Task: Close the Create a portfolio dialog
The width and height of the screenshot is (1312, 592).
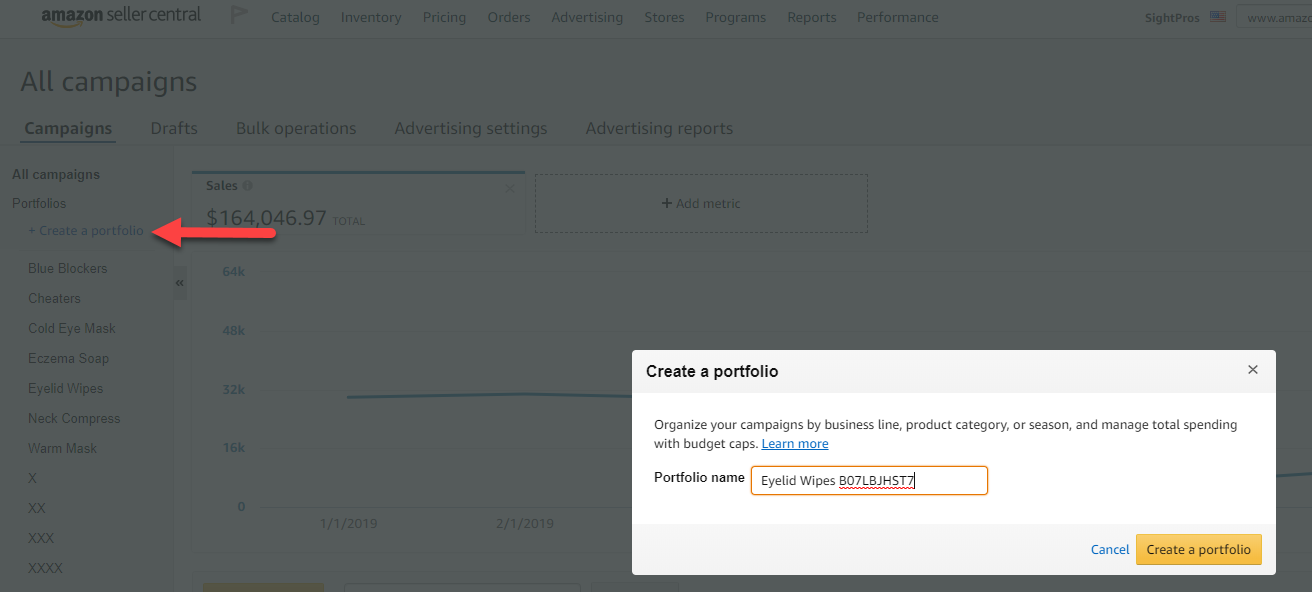Action: 1252,370
